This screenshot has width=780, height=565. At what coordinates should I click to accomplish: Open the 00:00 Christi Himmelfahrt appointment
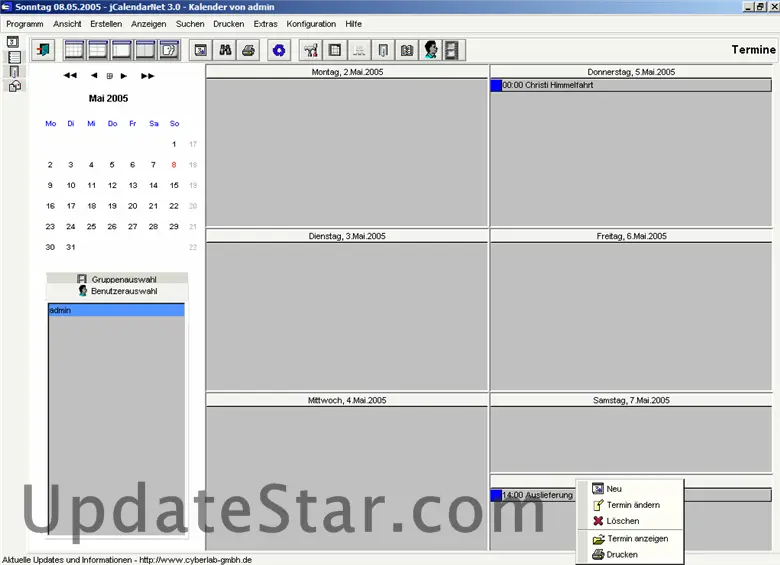coord(631,85)
